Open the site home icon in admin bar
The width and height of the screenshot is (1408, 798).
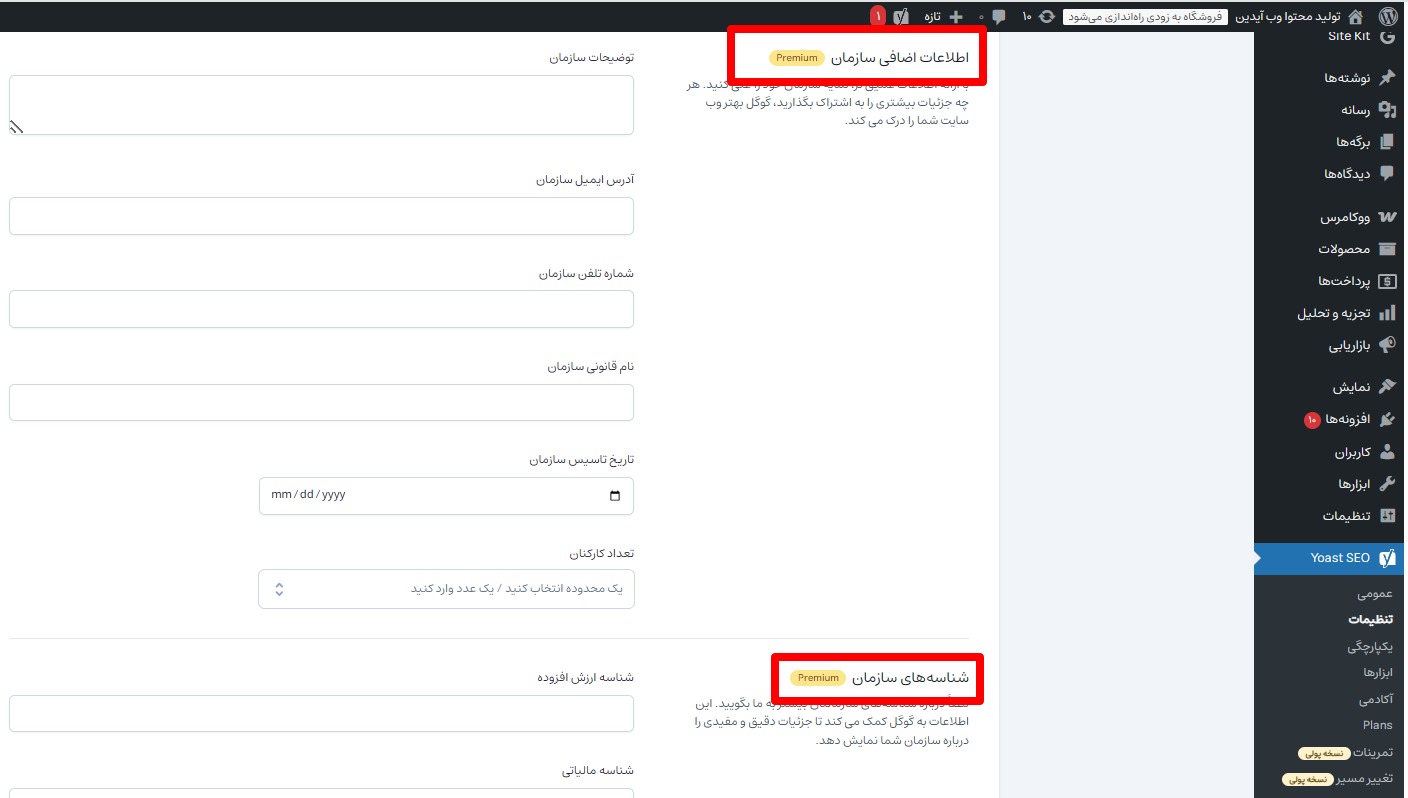[1355, 16]
